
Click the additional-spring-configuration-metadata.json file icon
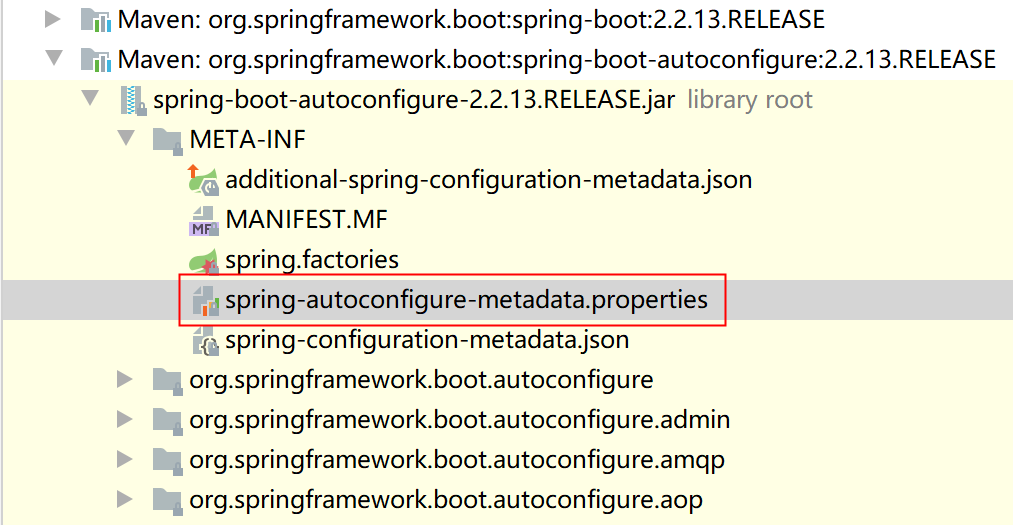click(x=204, y=180)
